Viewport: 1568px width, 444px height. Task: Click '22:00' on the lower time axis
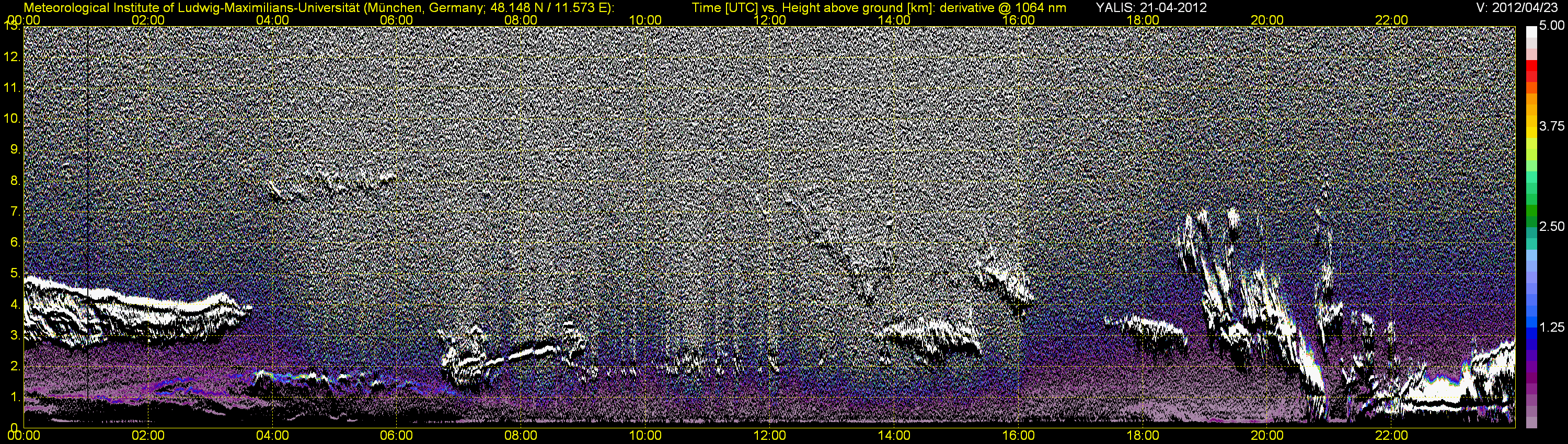point(1391,436)
